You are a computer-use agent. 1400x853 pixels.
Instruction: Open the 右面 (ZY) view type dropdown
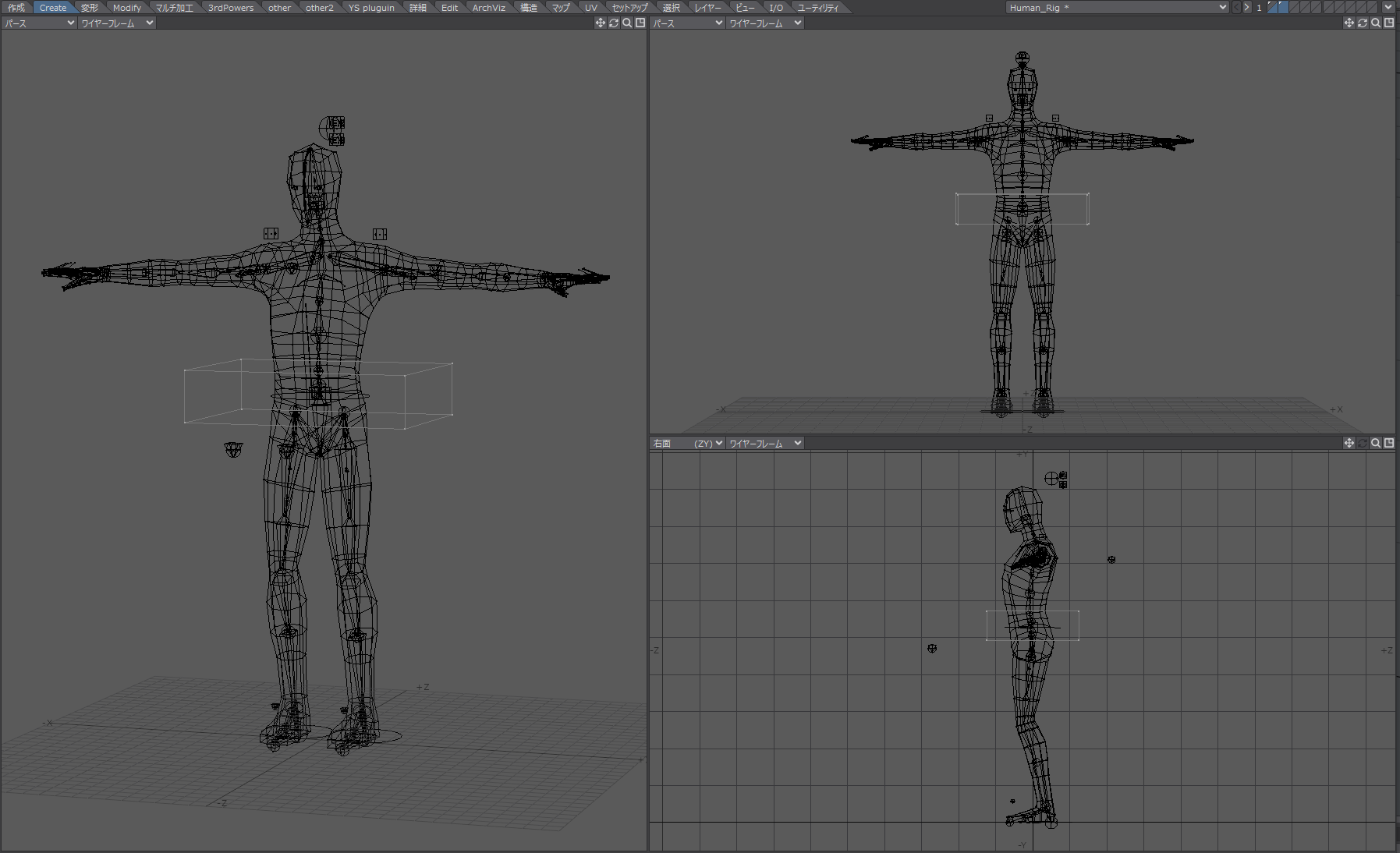(688, 443)
